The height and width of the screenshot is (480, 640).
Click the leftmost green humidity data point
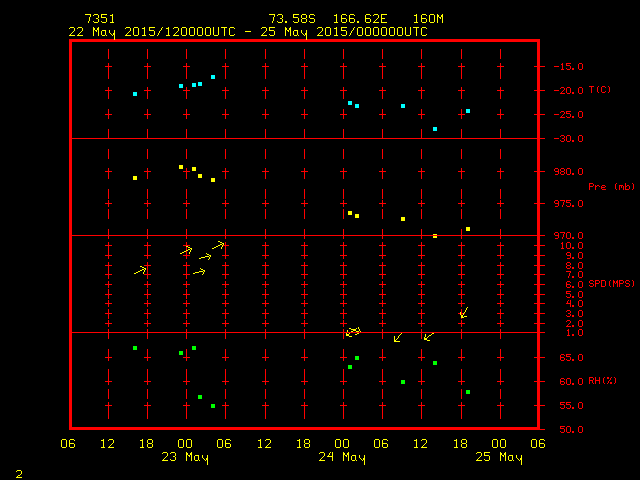coord(135,348)
